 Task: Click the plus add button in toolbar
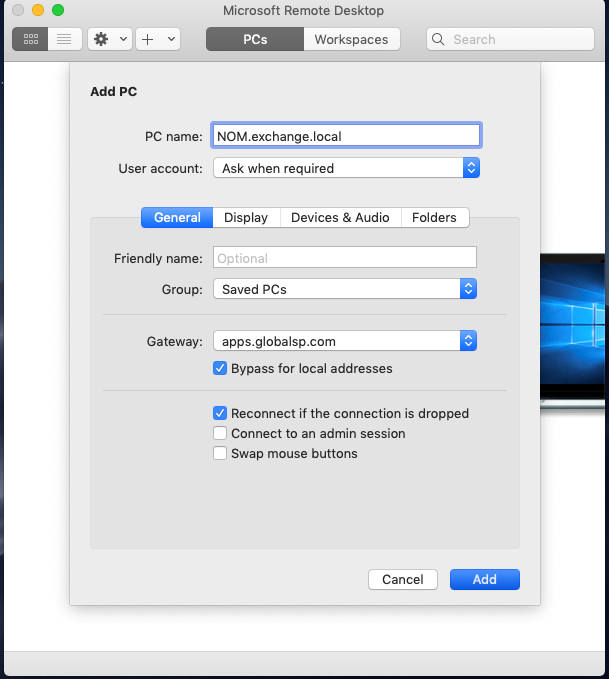tap(148, 39)
